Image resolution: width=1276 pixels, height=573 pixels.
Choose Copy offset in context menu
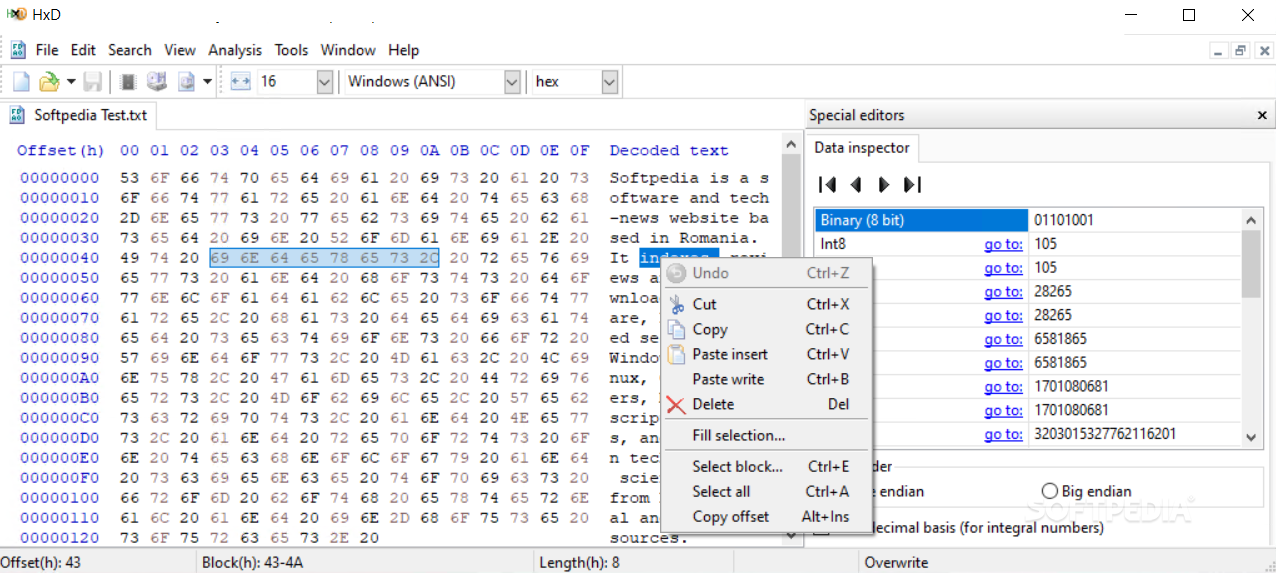[x=765, y=516]
